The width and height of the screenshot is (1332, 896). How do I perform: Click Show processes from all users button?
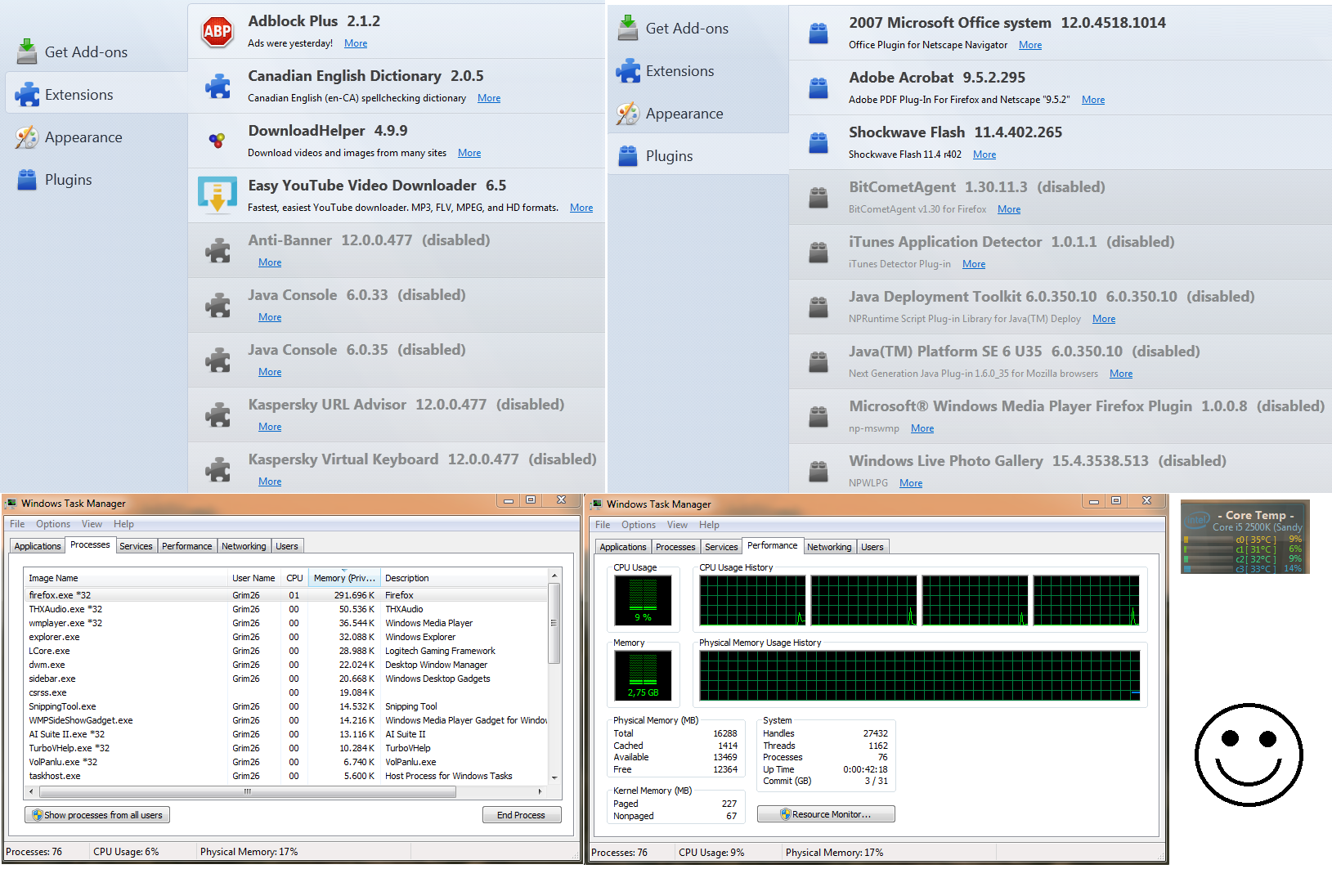click(97, 815)
